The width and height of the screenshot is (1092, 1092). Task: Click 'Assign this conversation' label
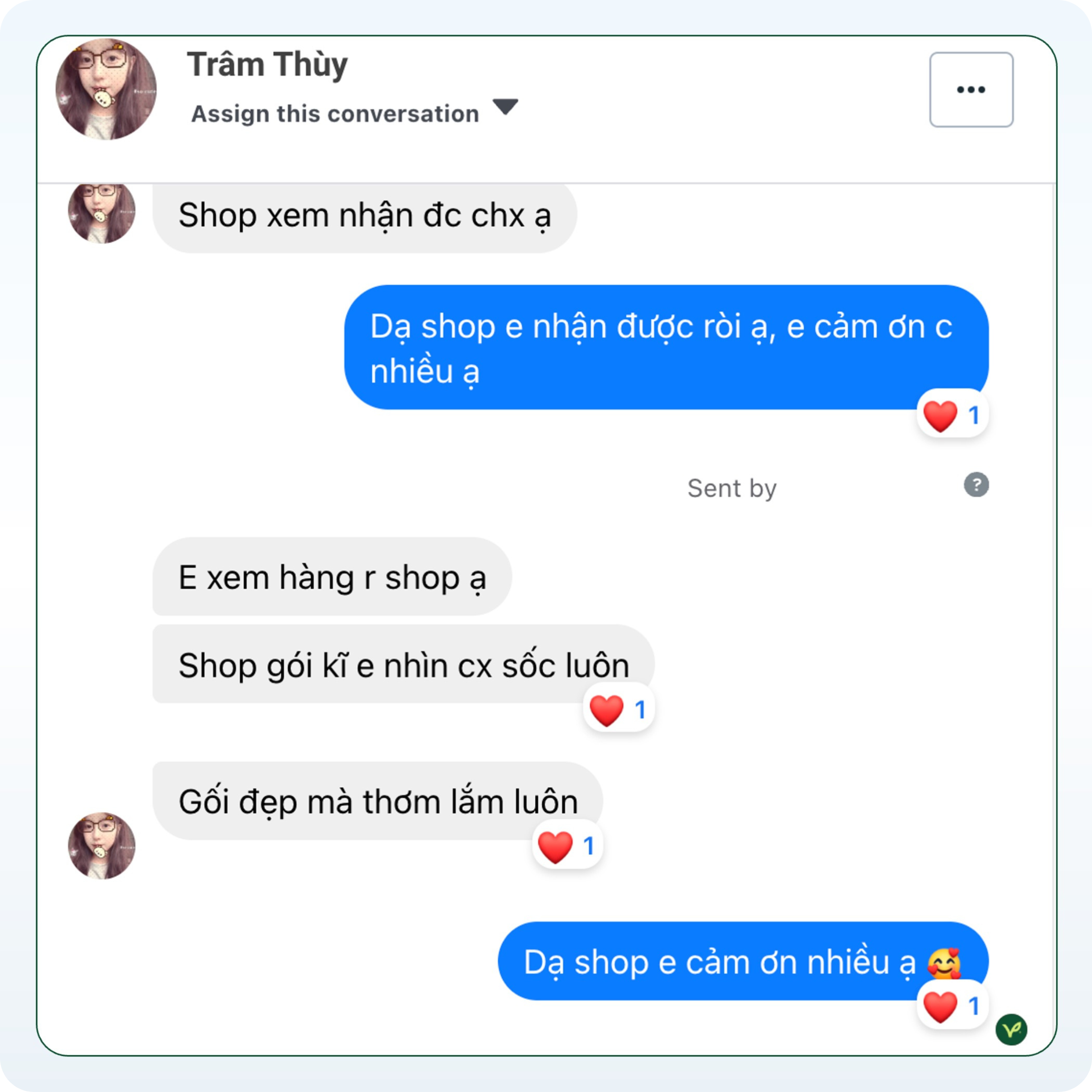coord(335,114)
